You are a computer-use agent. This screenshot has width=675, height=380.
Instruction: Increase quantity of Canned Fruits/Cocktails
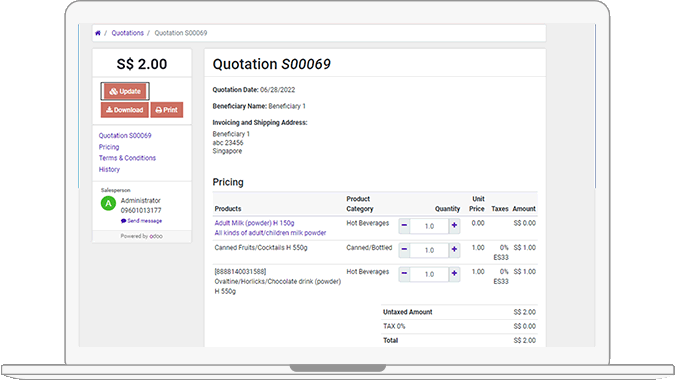pos(454,250)
